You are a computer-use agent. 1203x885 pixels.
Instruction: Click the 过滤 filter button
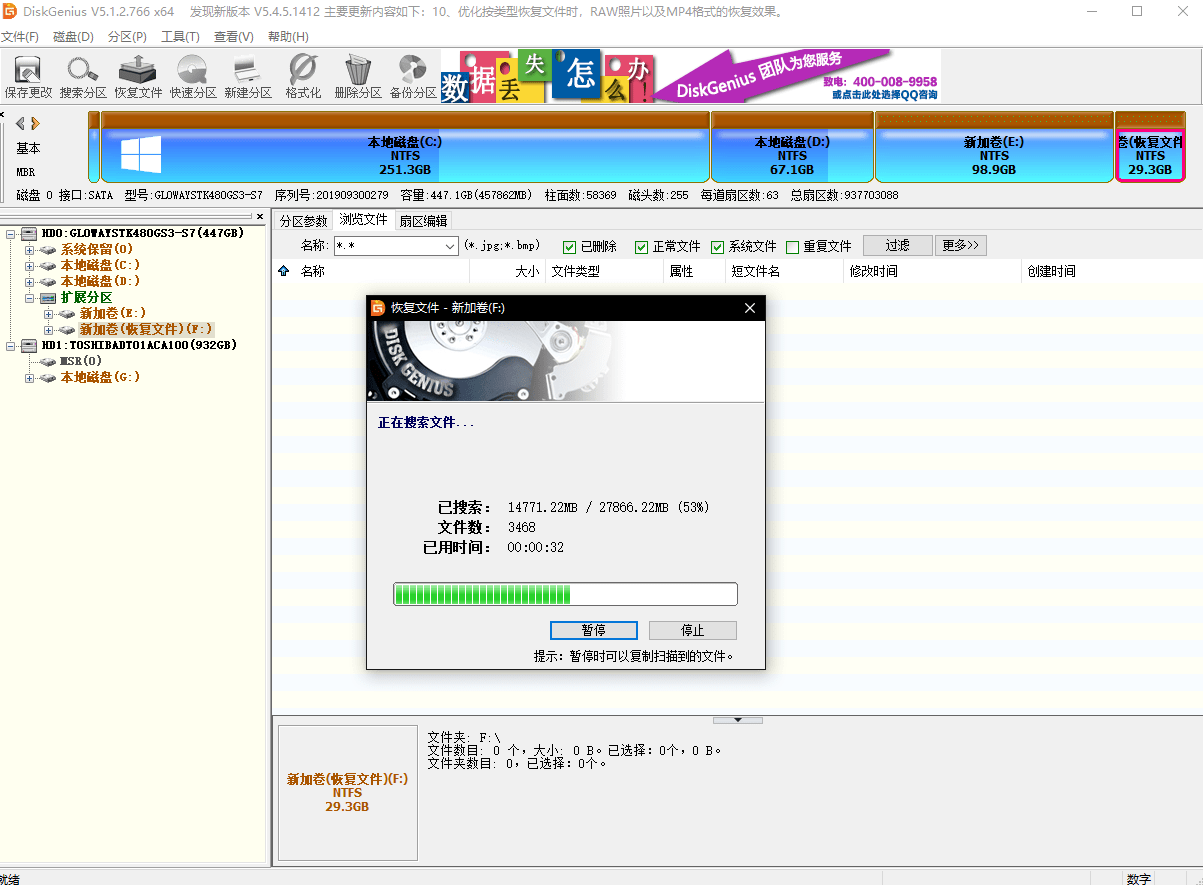(898, 245)
